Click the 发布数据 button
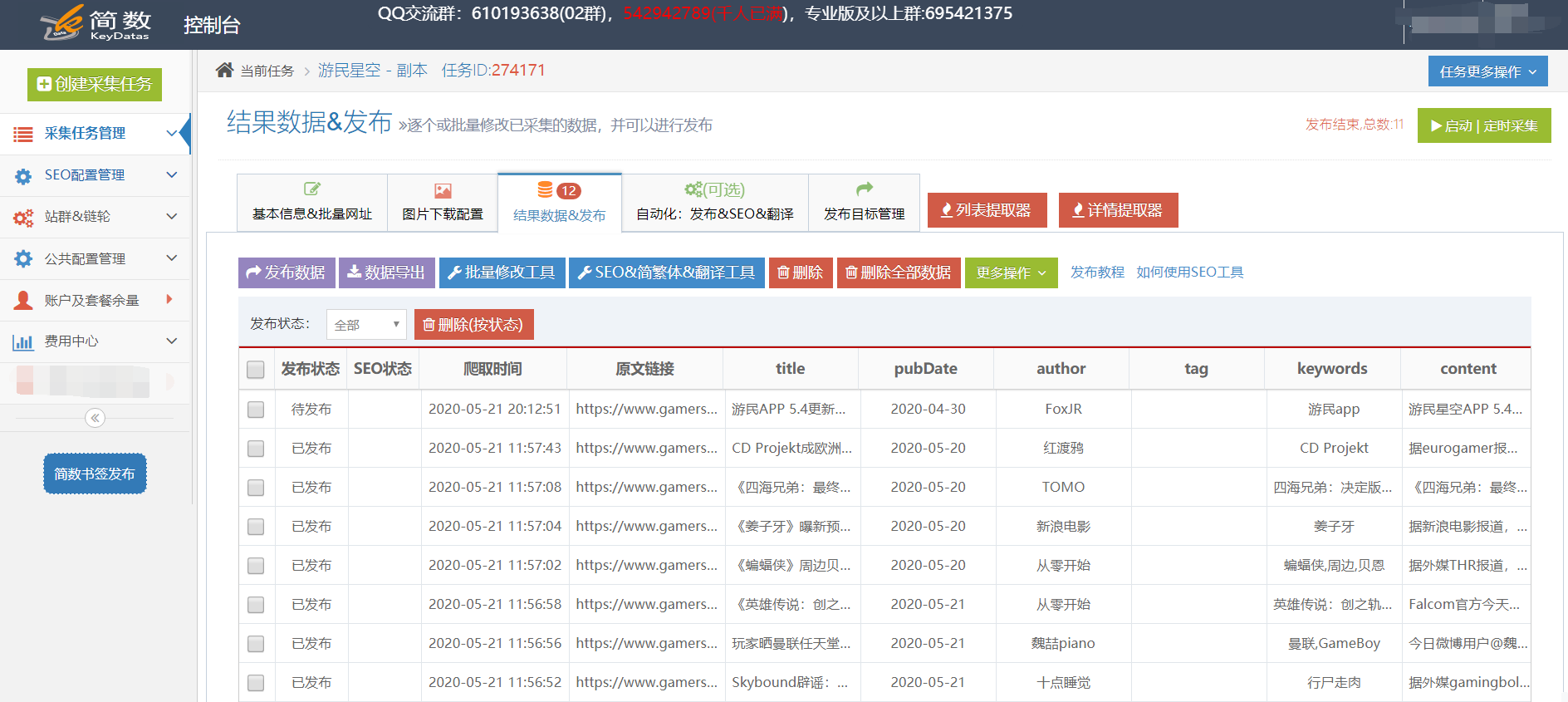 (x=287, y=272)
